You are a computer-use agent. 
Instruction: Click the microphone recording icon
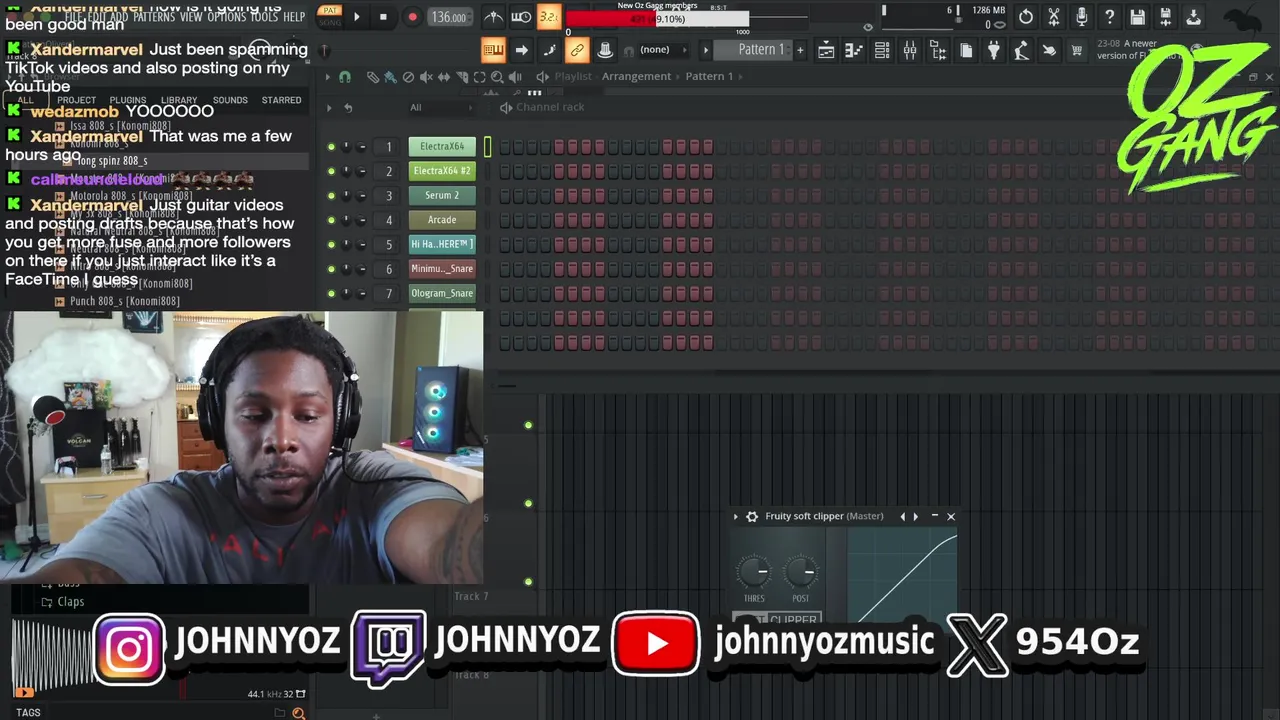[1082, 17]
